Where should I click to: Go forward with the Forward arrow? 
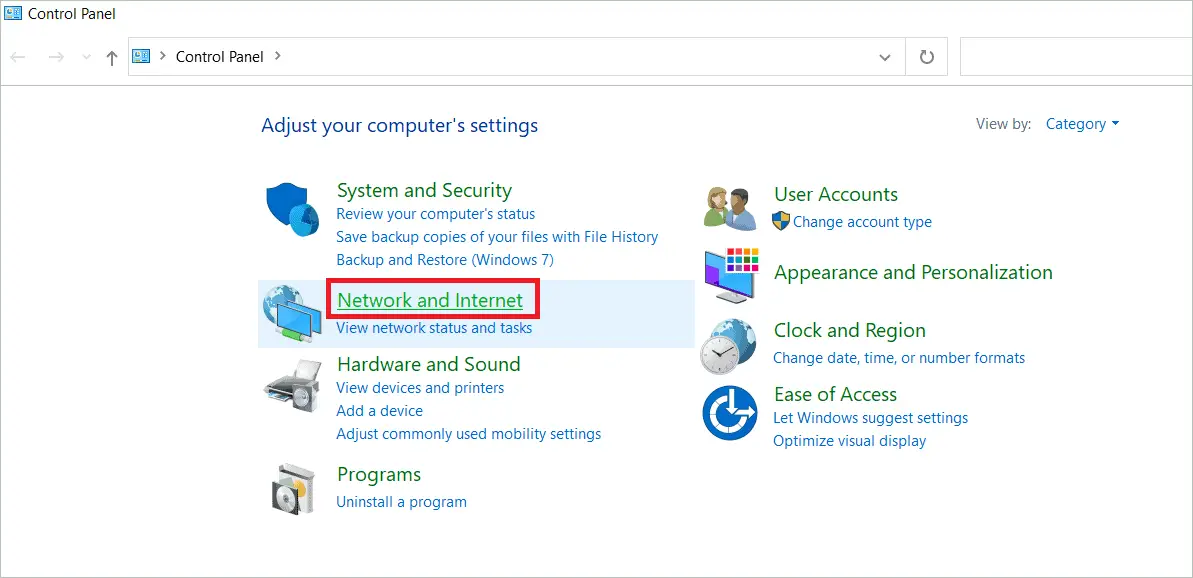point(56,57)
